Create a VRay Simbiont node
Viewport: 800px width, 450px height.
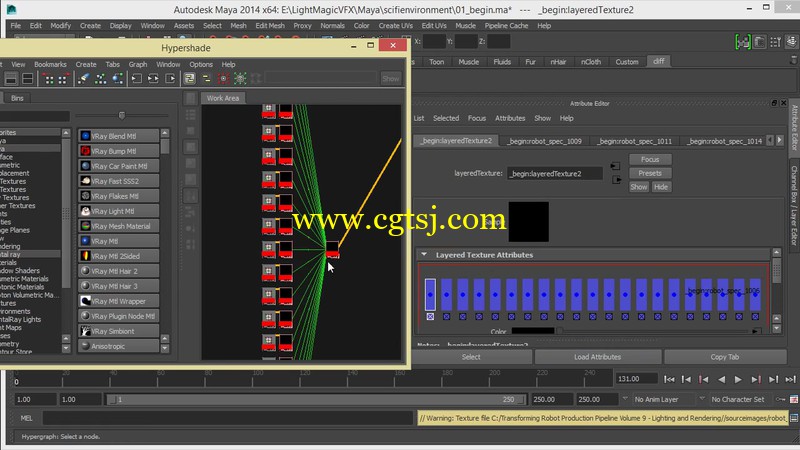pyautogui.click(x=118, y=331)
